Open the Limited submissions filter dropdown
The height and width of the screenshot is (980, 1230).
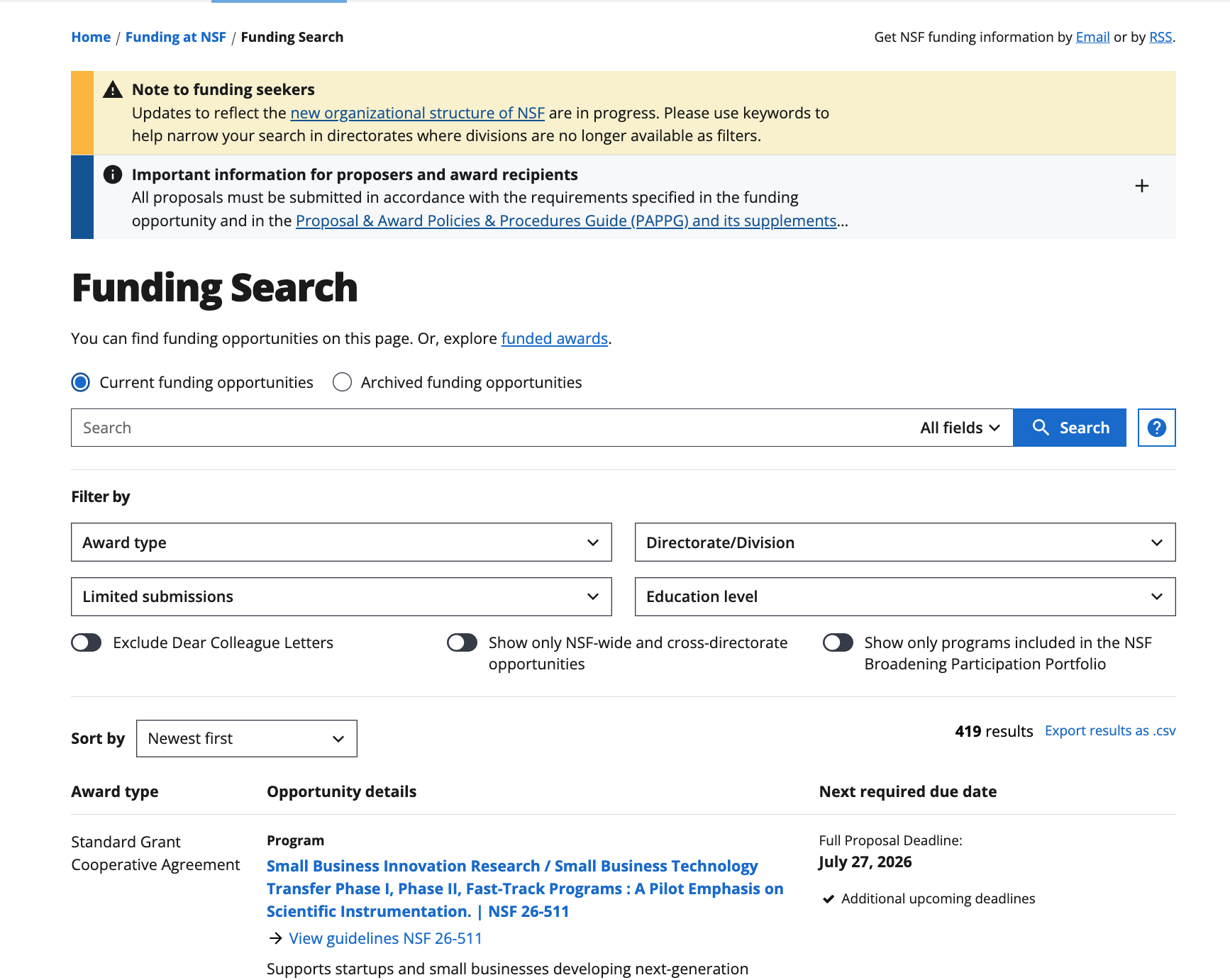[x=341, y=596]
